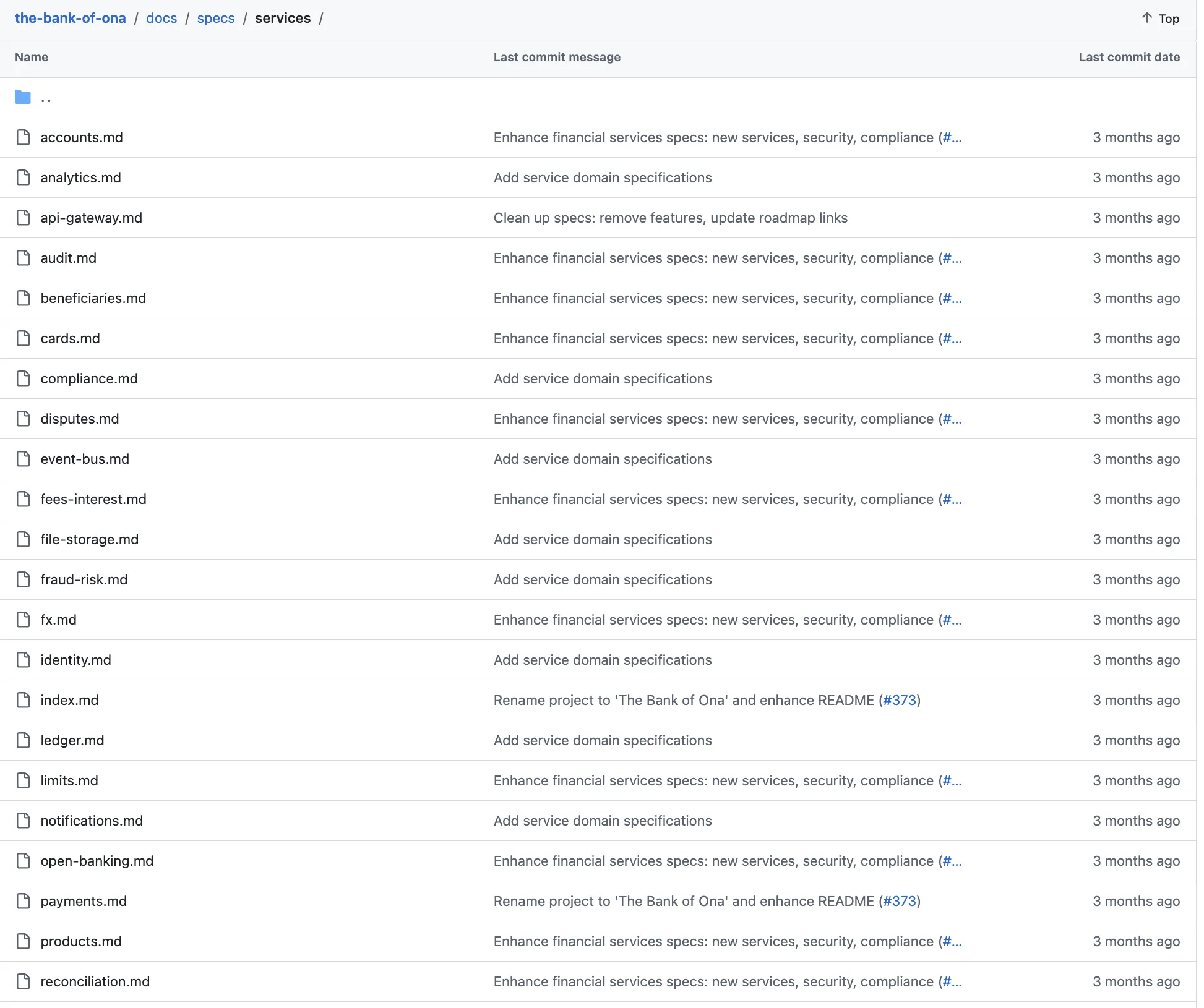The height and width of the screenshot is (1008, 1204).
Task: Open the fraud-risk.md file
Action: click(84, 579)
